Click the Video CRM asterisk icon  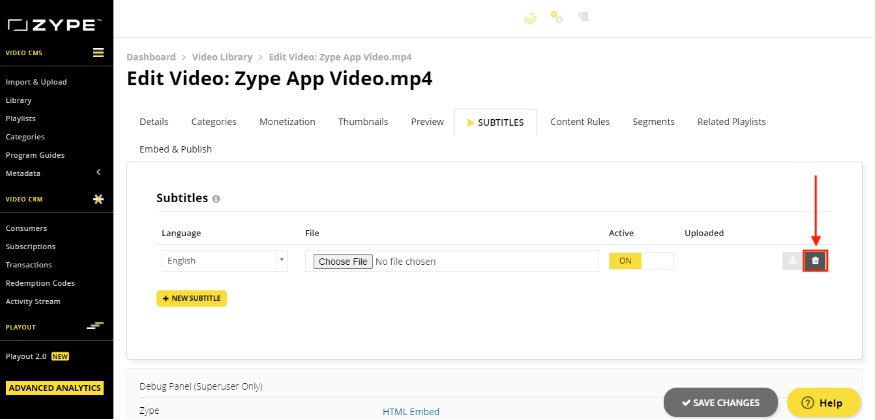click(98, 199)
